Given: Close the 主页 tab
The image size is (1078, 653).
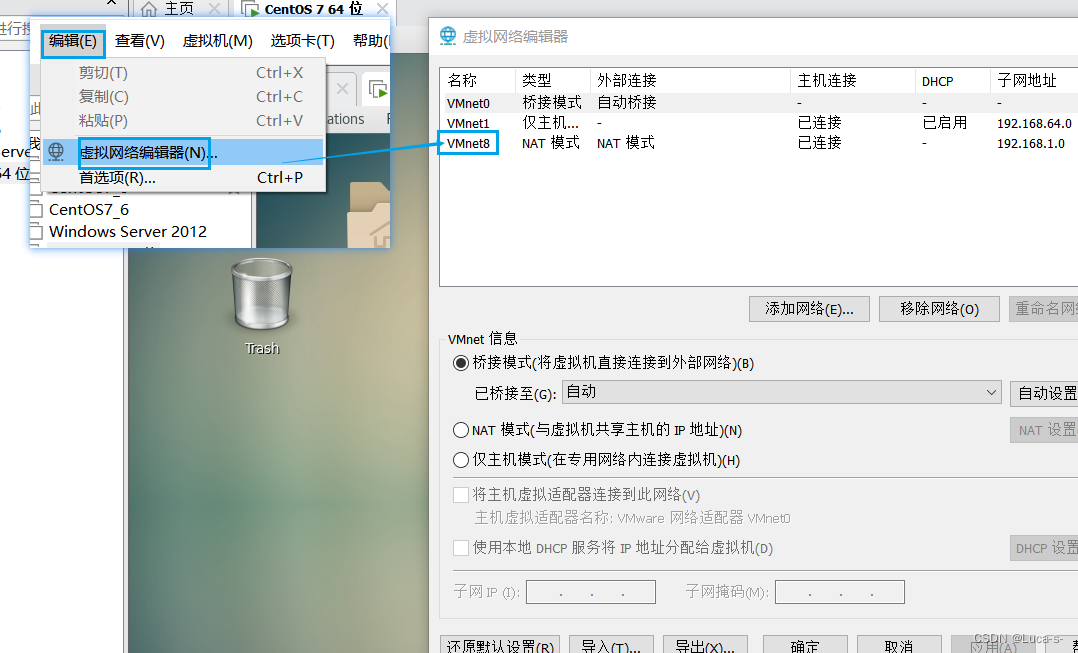Looking at the screenshot, I should pyautogui.click(x=214, y=9).
